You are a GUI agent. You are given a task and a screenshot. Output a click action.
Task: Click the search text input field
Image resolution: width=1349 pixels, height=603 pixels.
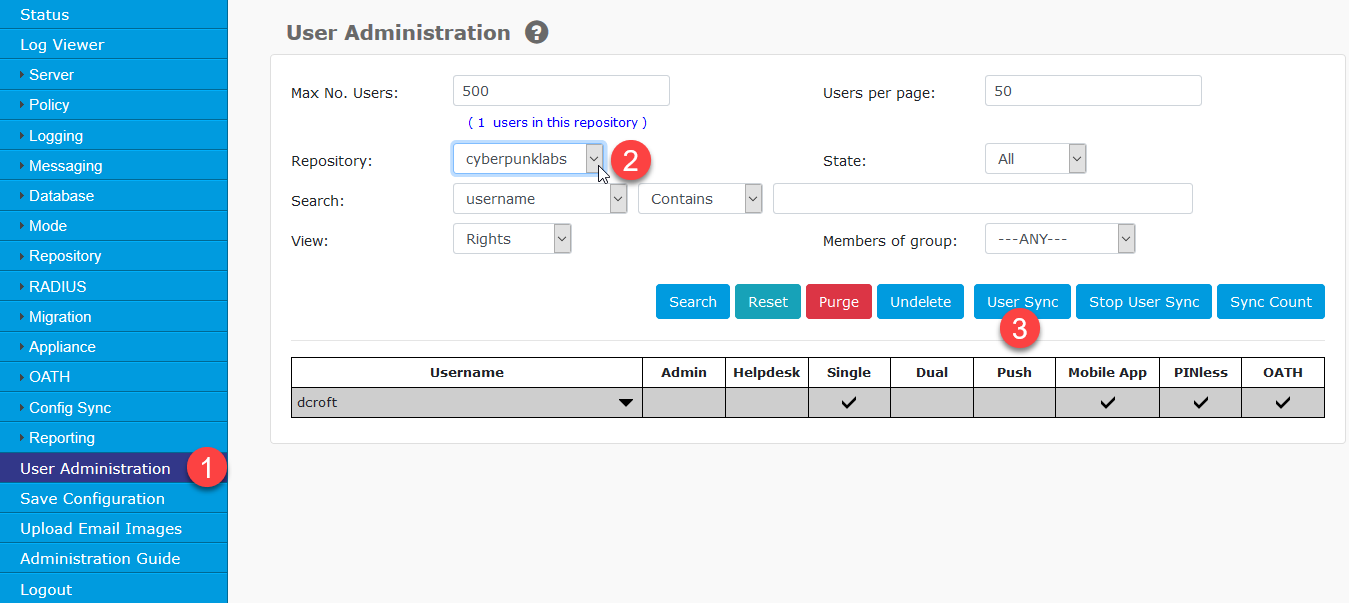pyautogui.click(x=982, y=199)
